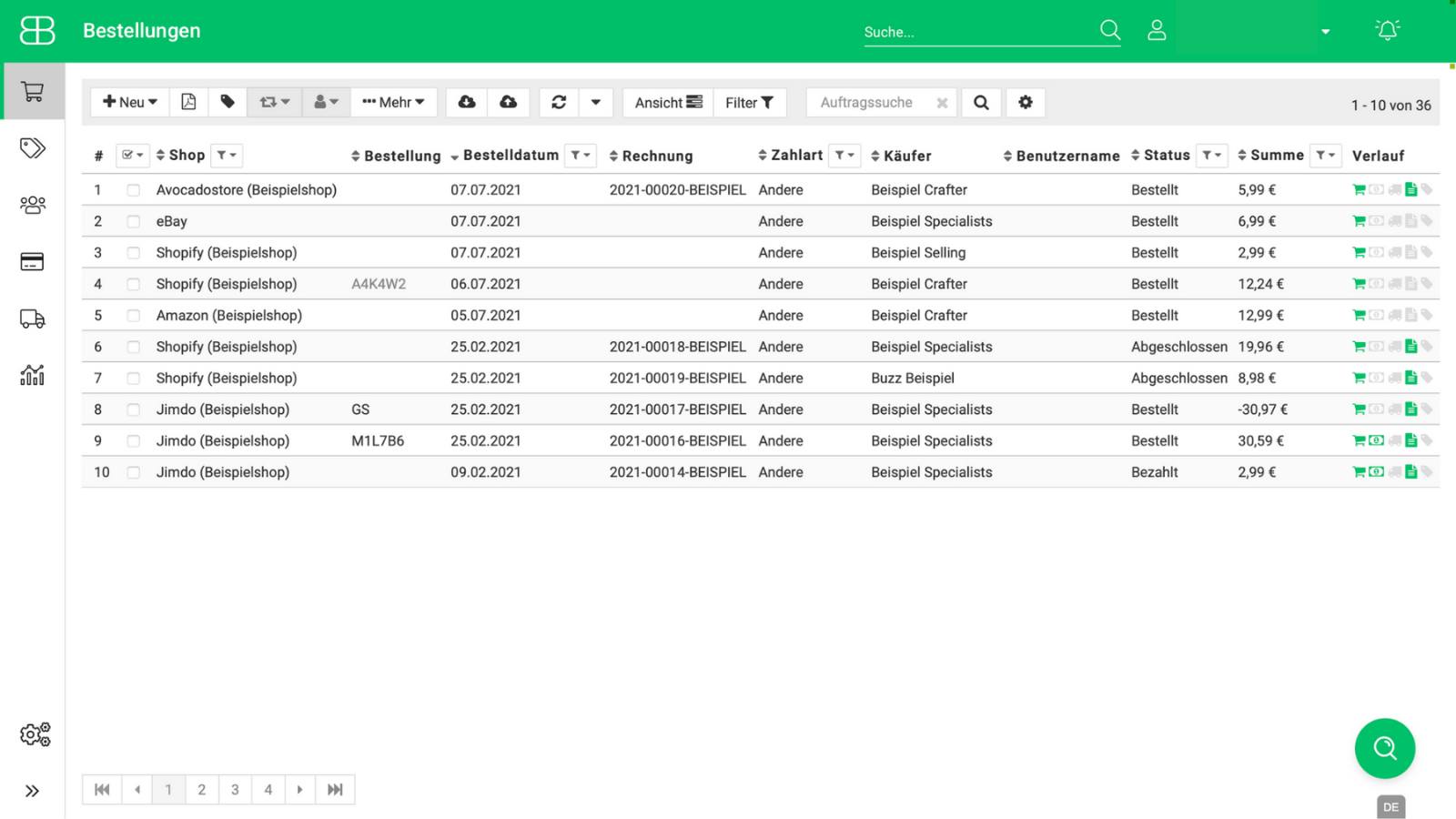This screenshot has height=819, width=1456.
Task: Click the tag label toolbar icon
Action: click(x=227, y=102)
